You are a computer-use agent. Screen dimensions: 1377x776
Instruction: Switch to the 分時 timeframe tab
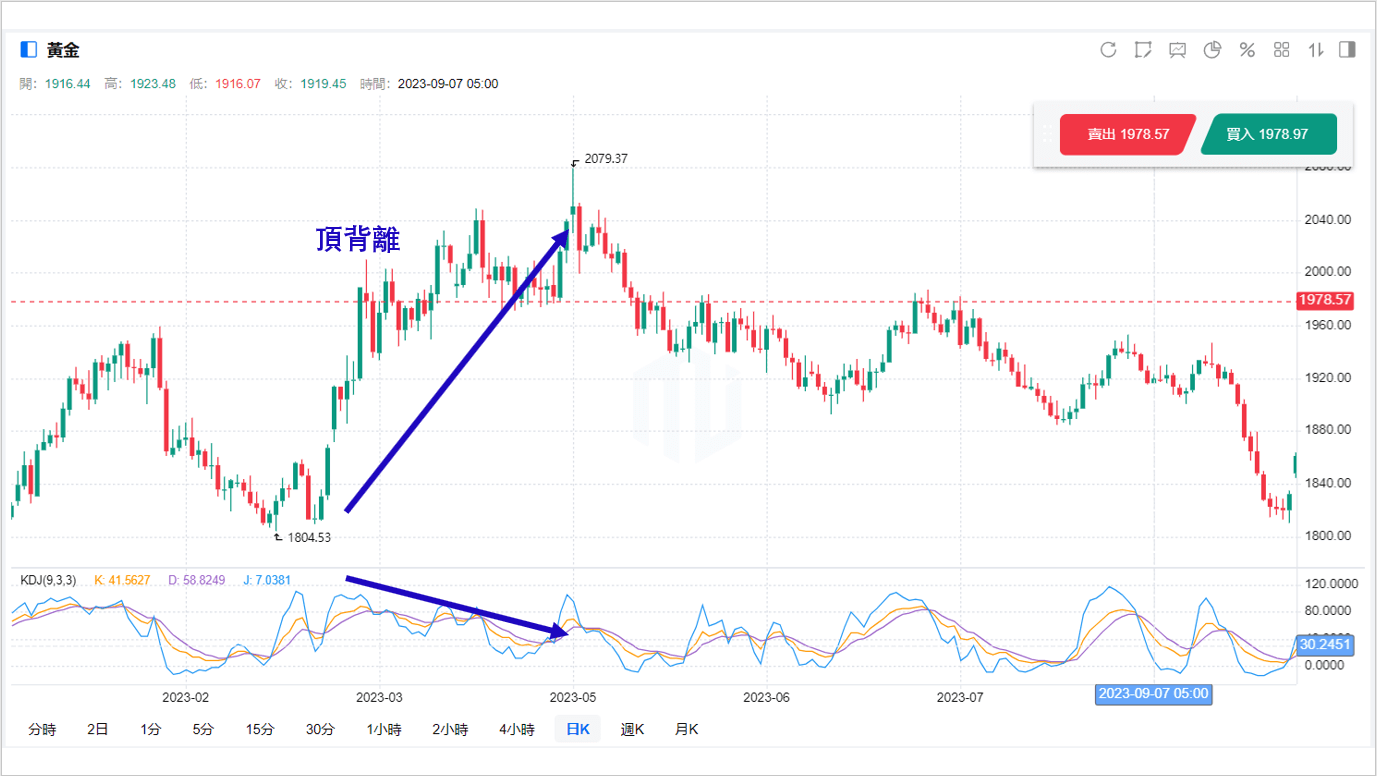(43, 729)
